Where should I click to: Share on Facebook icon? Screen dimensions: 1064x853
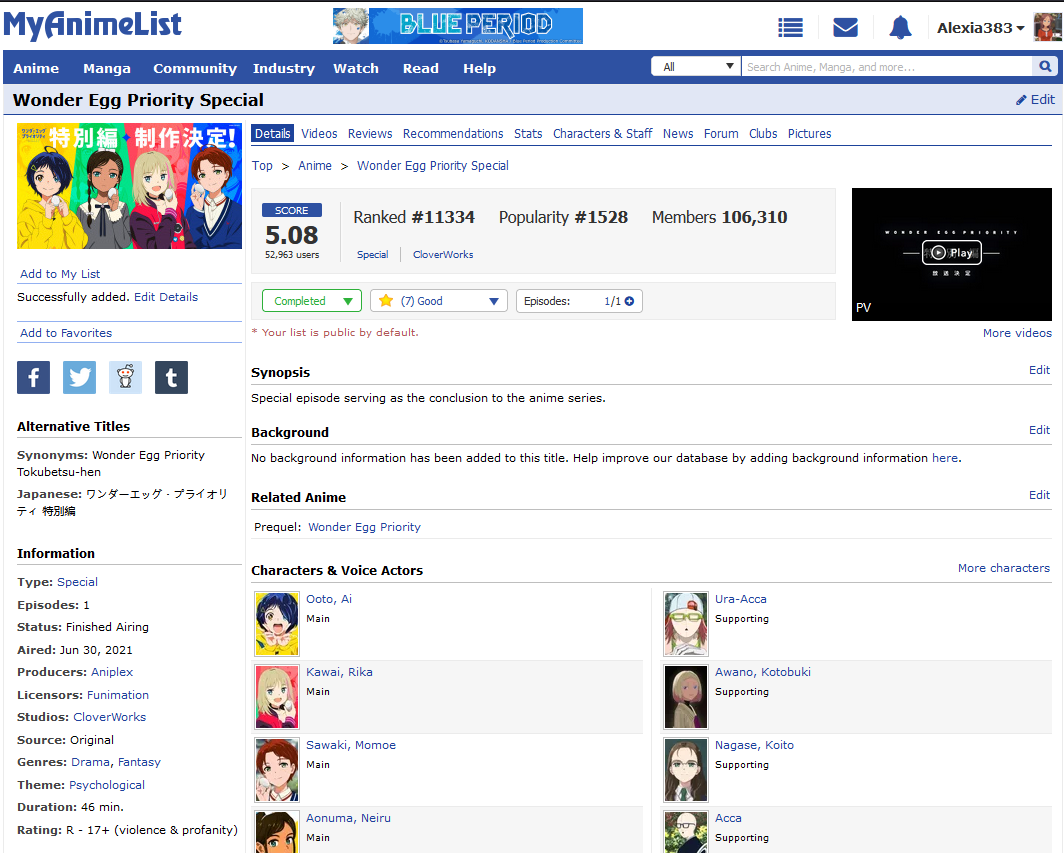tap(33, 377)
